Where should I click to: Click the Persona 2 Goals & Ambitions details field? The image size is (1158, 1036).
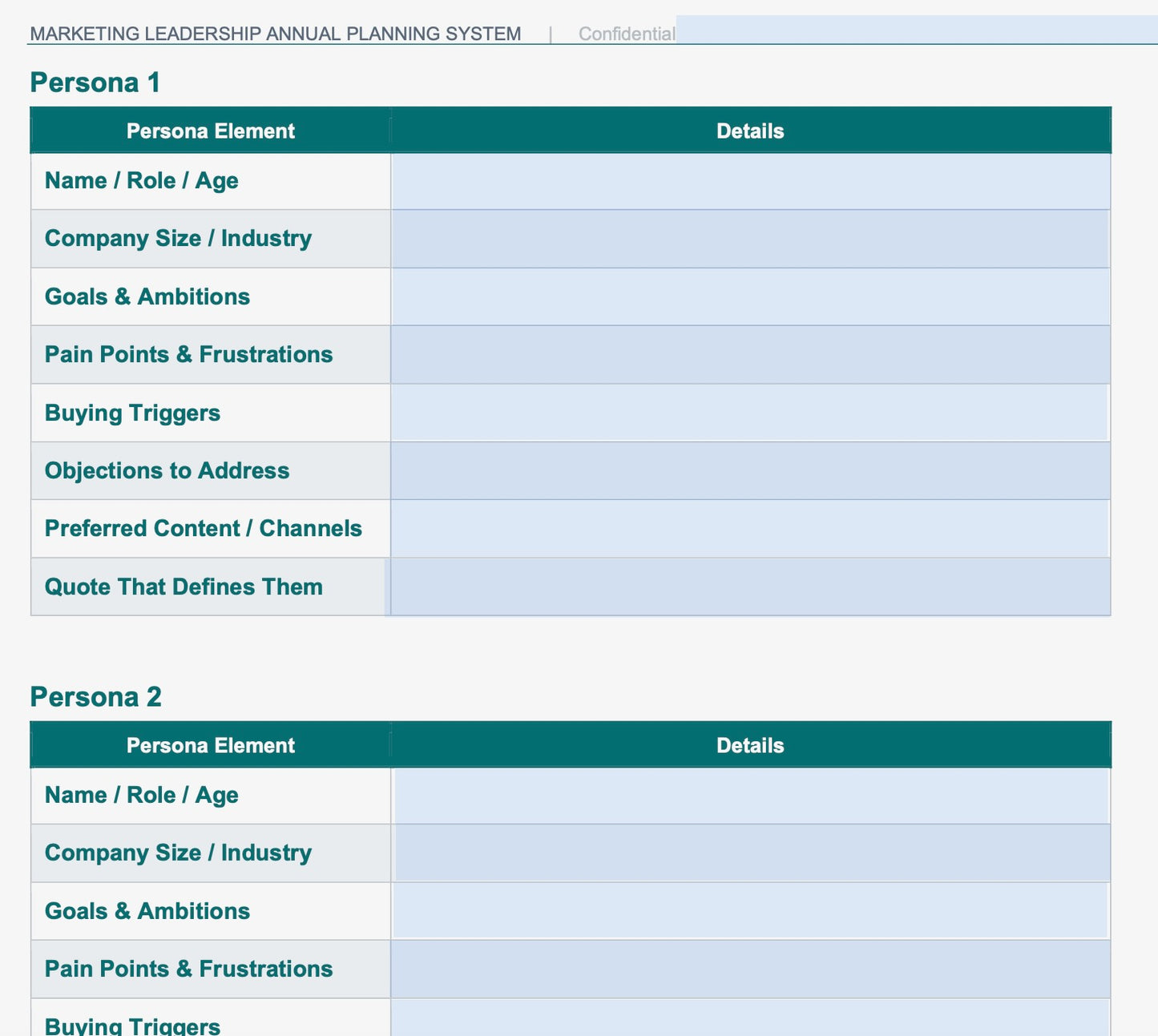(x=751, y=911)
